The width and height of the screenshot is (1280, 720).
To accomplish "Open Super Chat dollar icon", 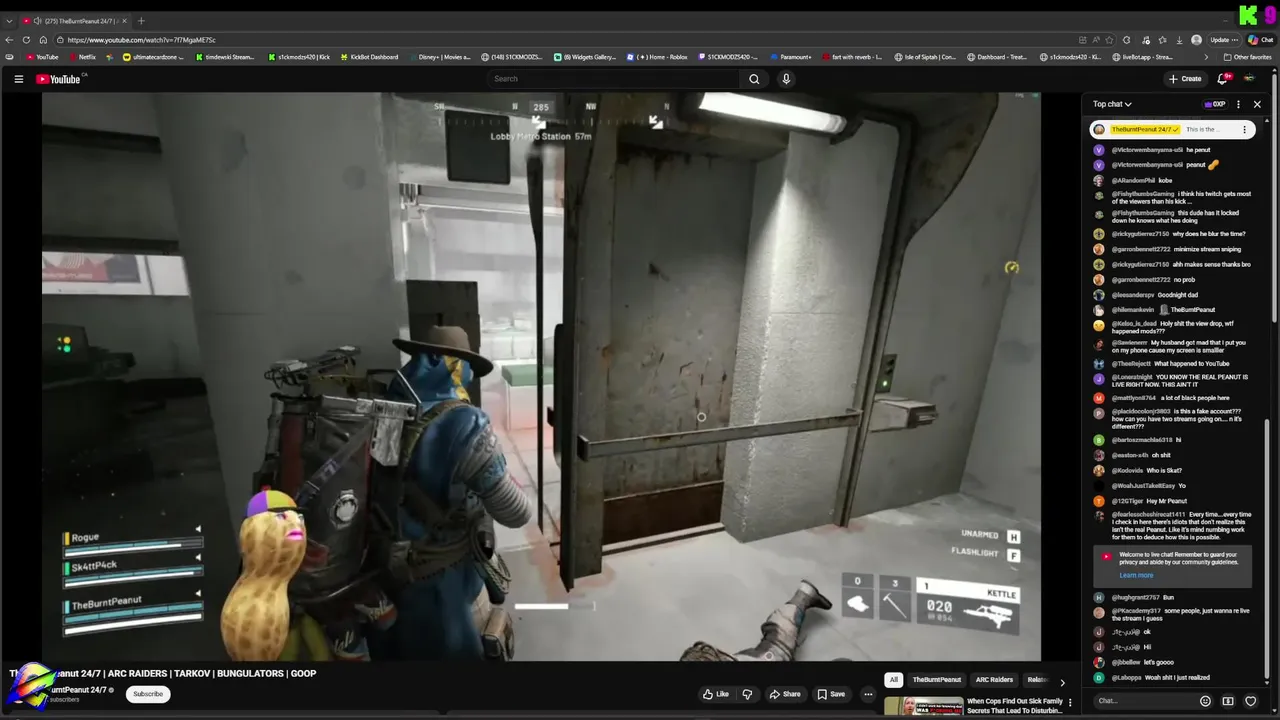I will [1228, 701].
